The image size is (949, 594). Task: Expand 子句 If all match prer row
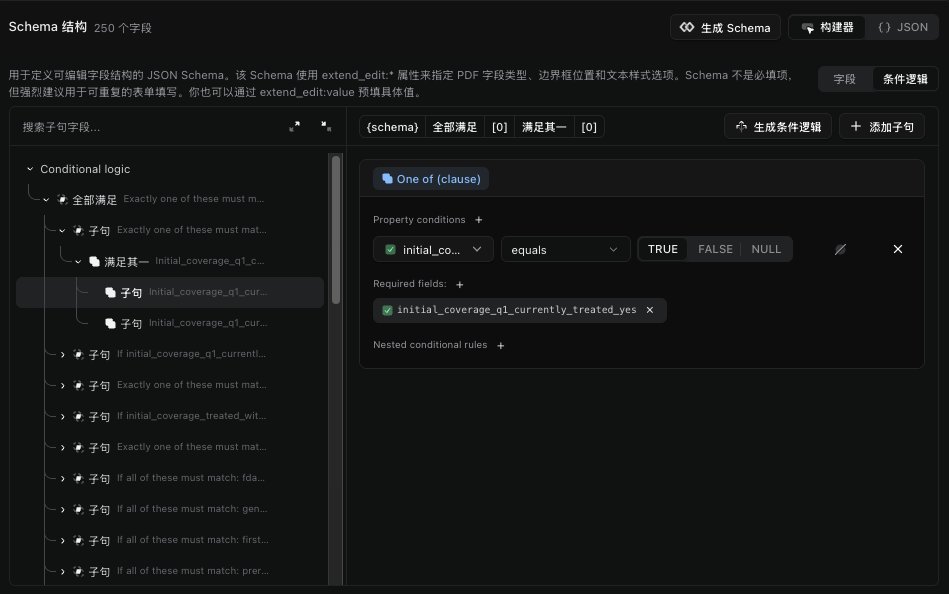pyautogui.click(x=62, y=572)
